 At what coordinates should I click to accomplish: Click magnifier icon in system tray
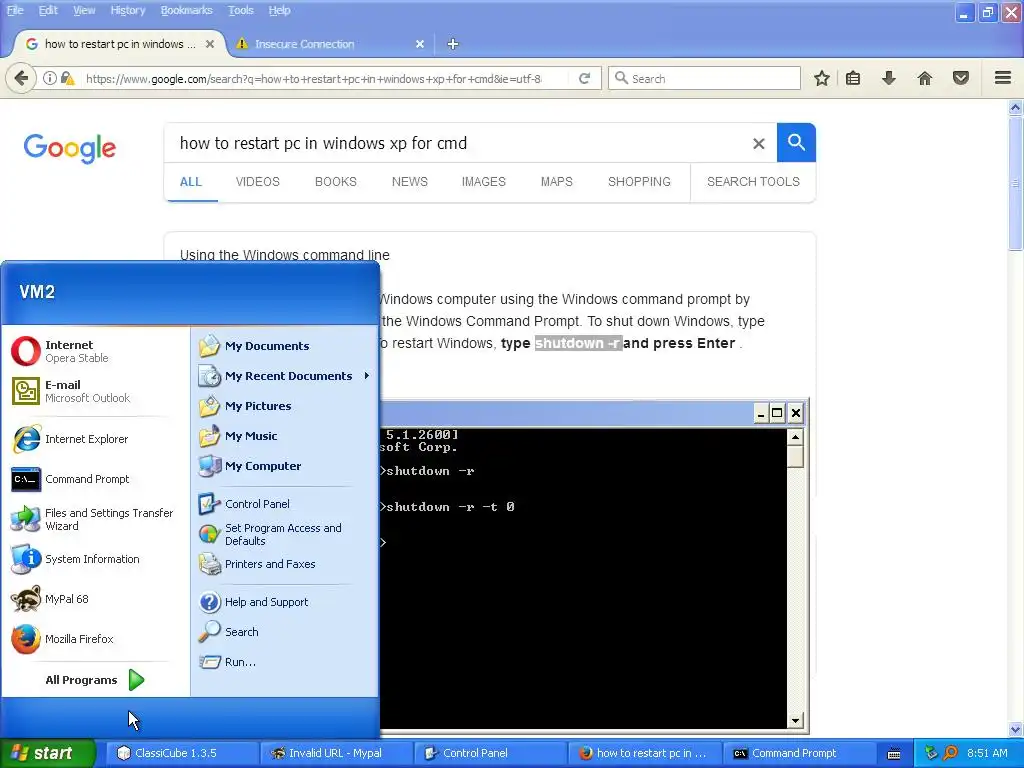pos(950,753)
